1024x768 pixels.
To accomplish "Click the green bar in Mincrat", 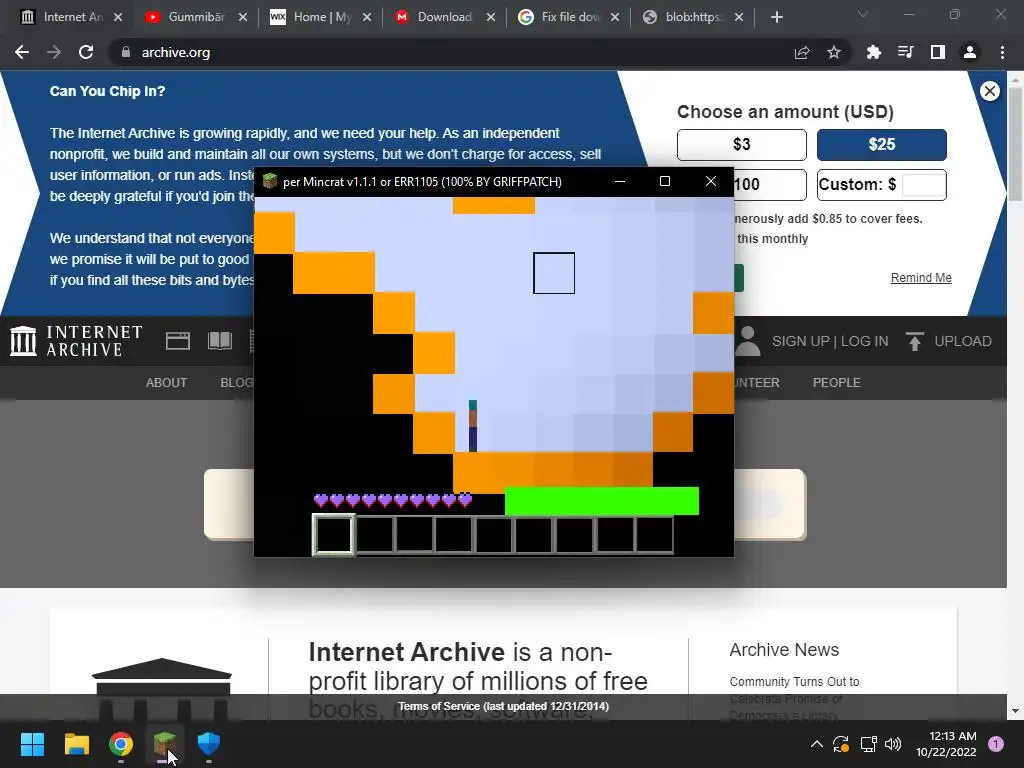I will pos(601,501).
